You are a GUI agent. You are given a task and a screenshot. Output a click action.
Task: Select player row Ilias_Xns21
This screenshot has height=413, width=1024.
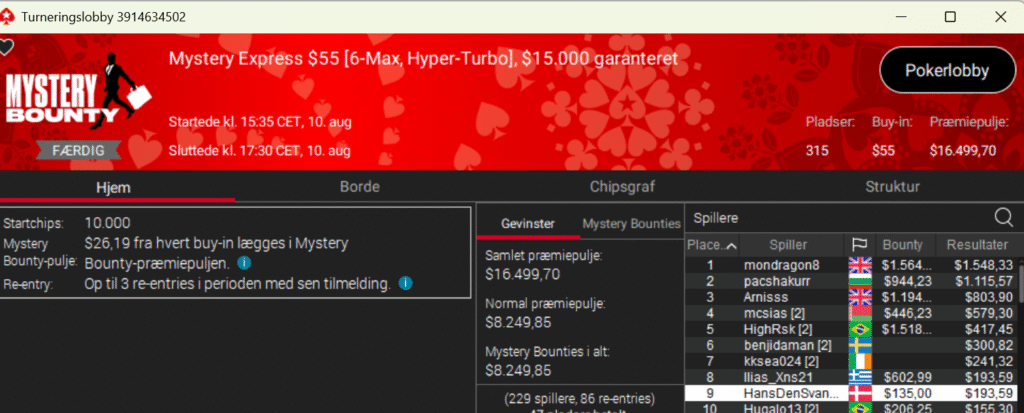point(851,377)
